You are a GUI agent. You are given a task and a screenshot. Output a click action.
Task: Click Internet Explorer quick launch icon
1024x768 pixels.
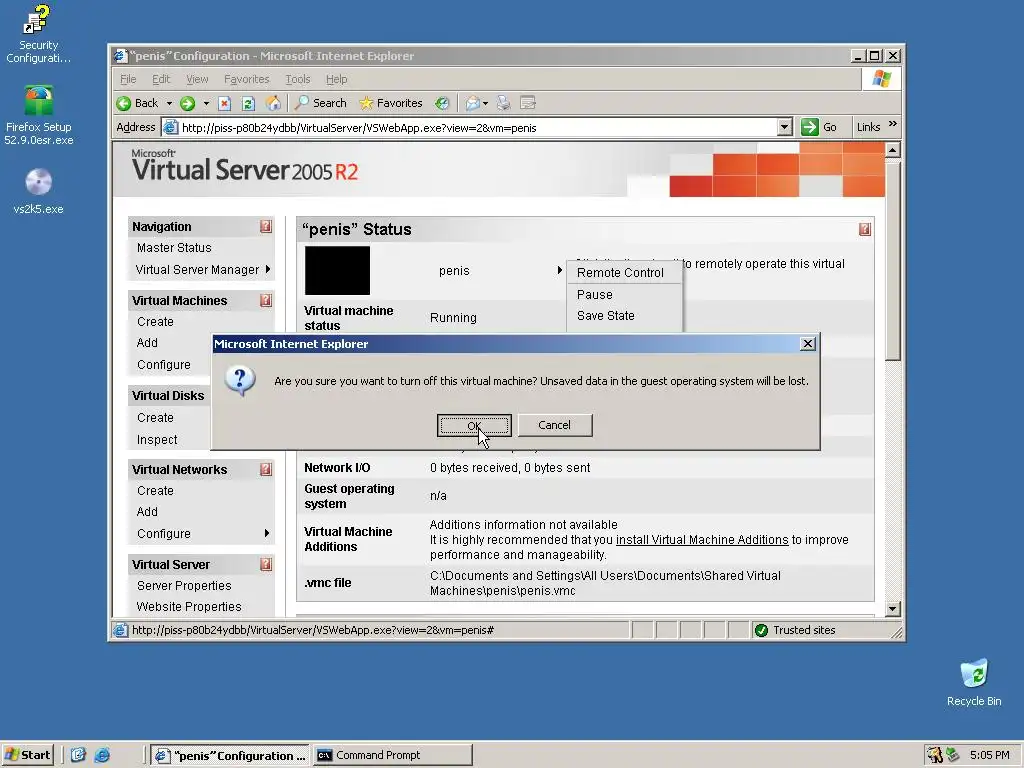[102, 755]
